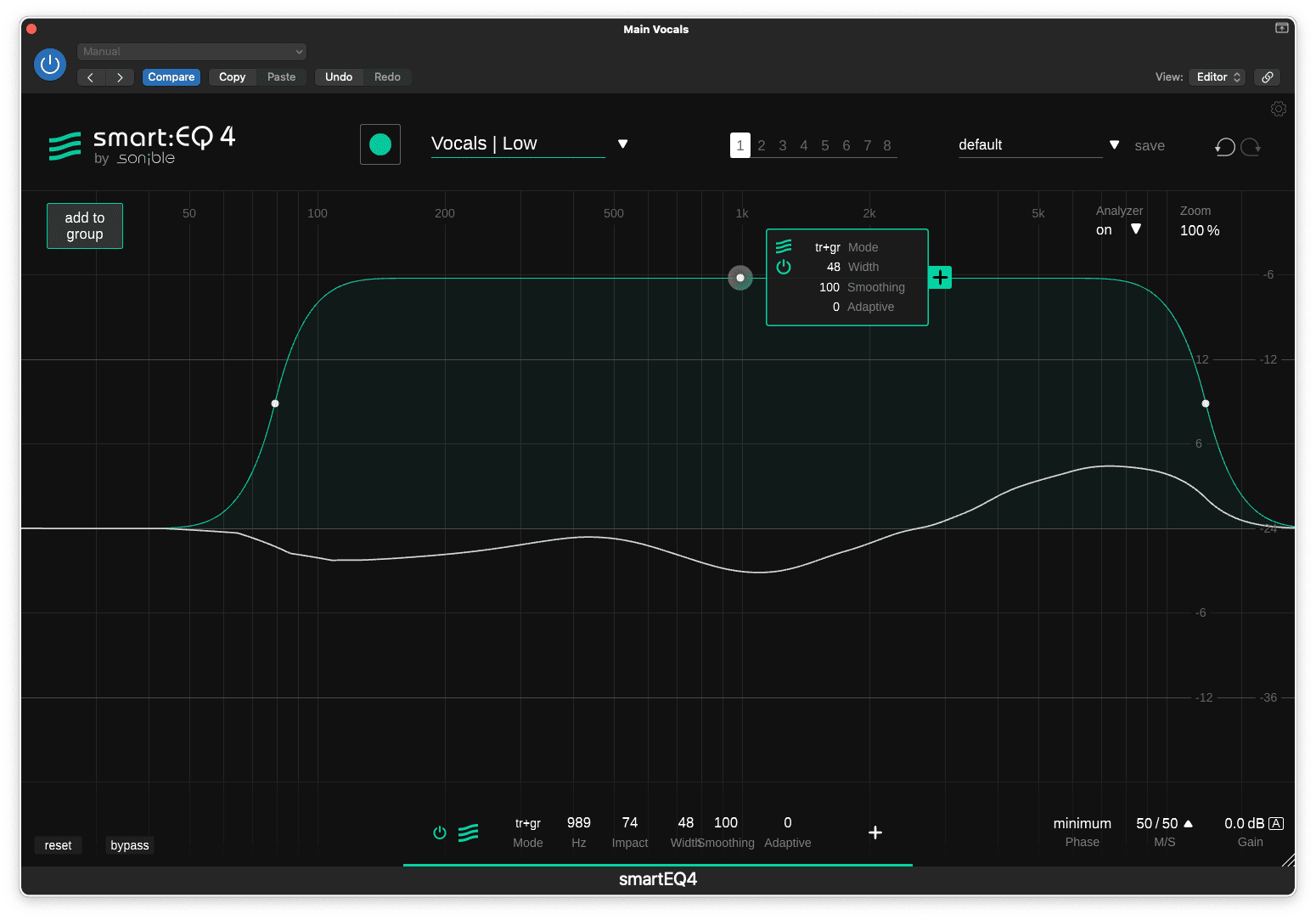Click Redo in the header
The height and width of the screenshot is (920, 1316).
tap(387, 77)
